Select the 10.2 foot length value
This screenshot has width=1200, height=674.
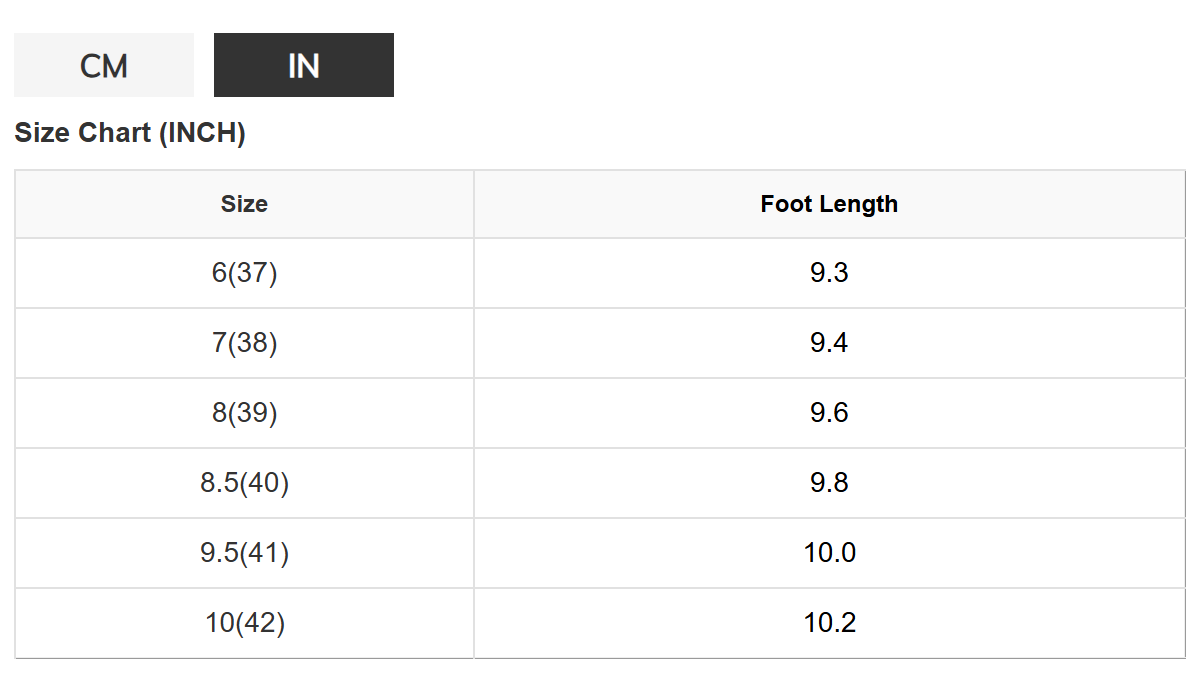(829, 623)
